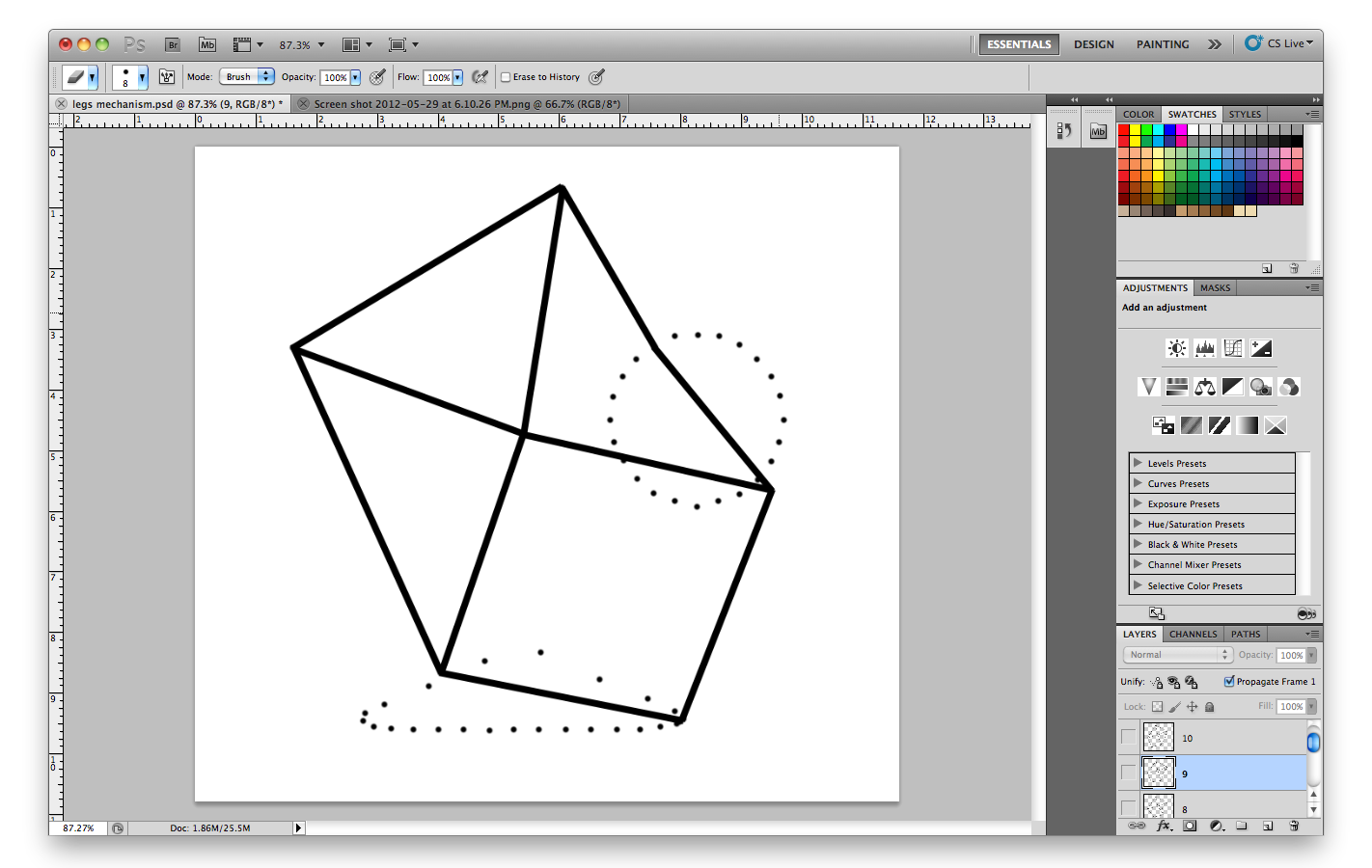This screenshot has width=1372, height=868.
Task: Click the Add layer style fx button
Action: point(1165,826)
